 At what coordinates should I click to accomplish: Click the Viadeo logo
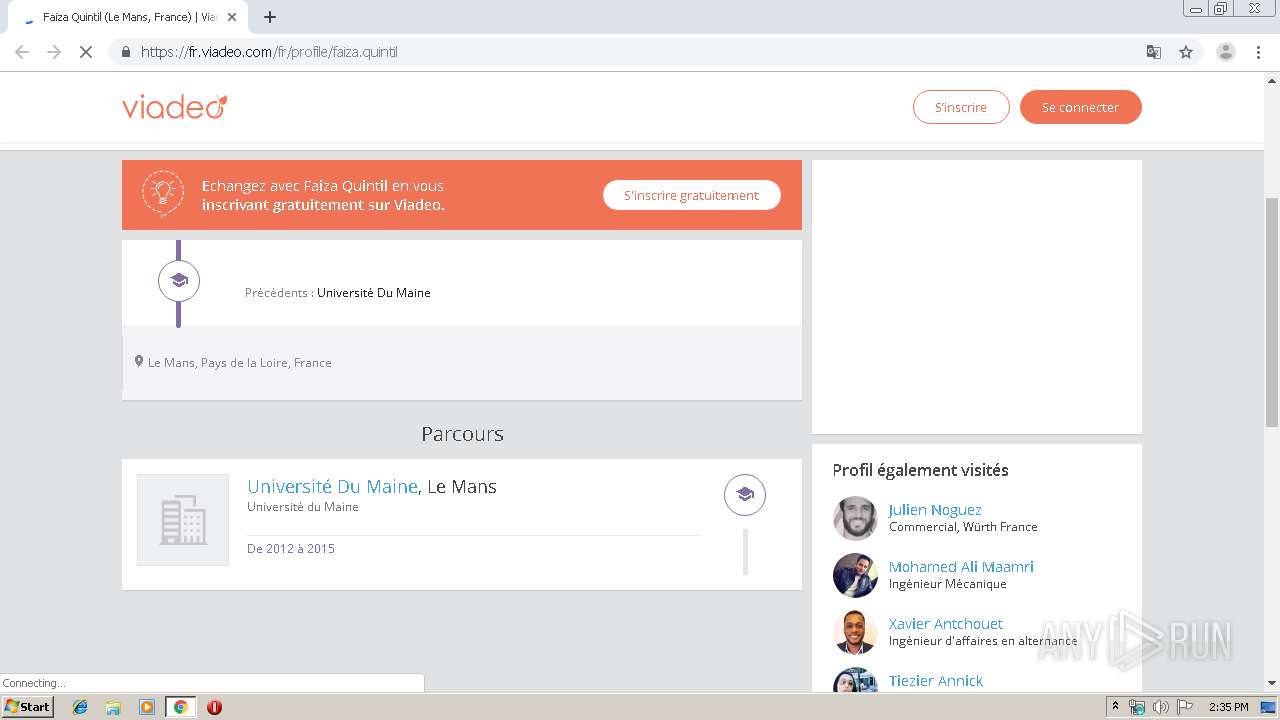(x=174, y=106)
